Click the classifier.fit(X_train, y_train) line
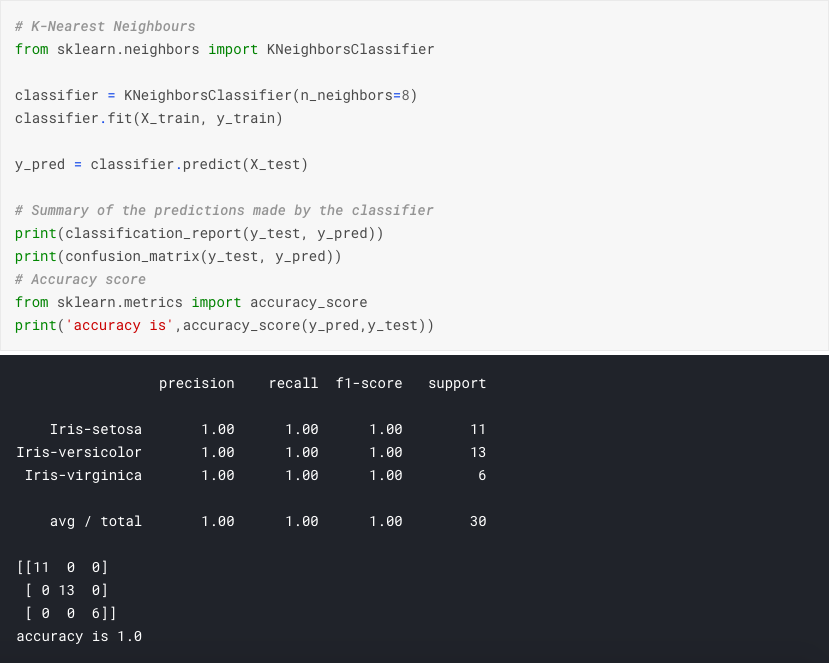Viewport: 829px width, 663px height. [x=149, y=119]
